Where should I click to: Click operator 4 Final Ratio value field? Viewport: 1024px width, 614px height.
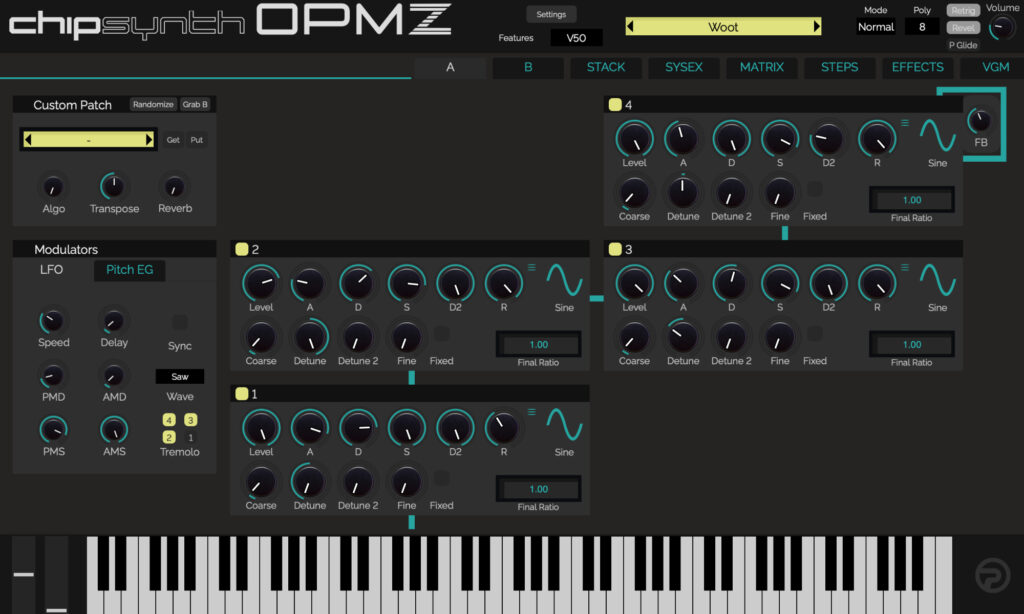(912, 200)
